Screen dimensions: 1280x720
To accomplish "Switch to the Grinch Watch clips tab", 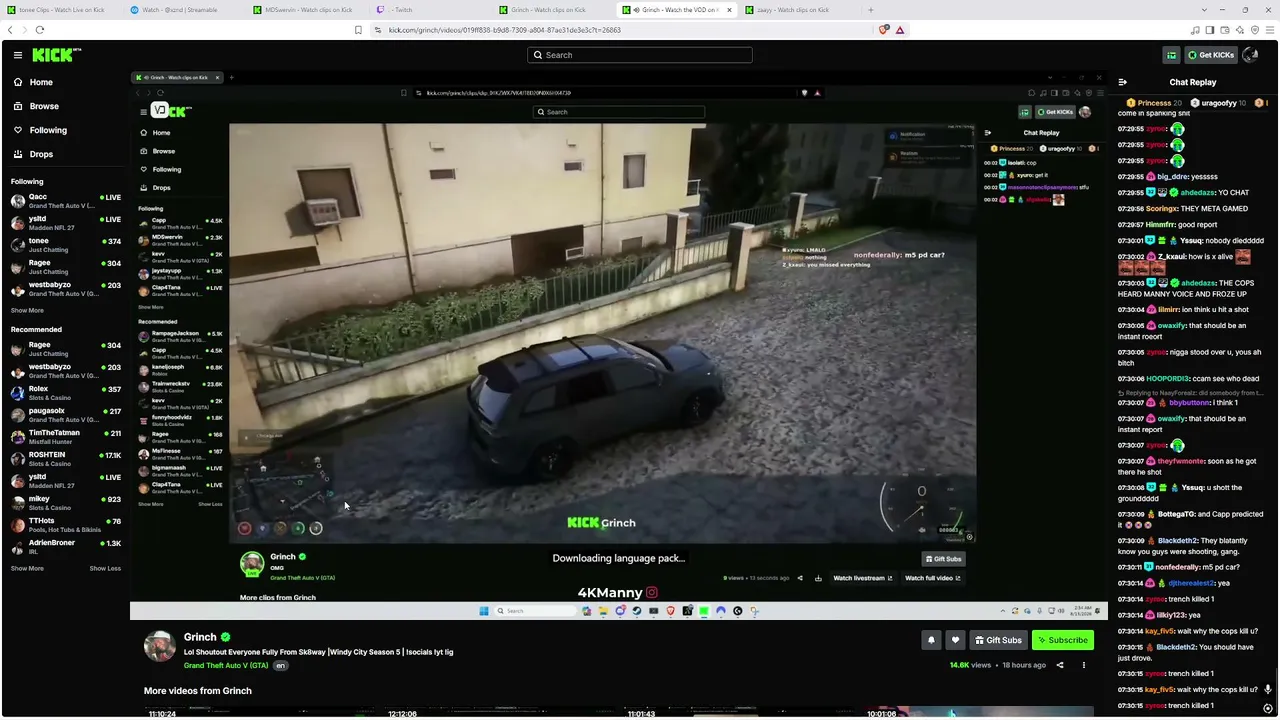I will click(556, 10).
